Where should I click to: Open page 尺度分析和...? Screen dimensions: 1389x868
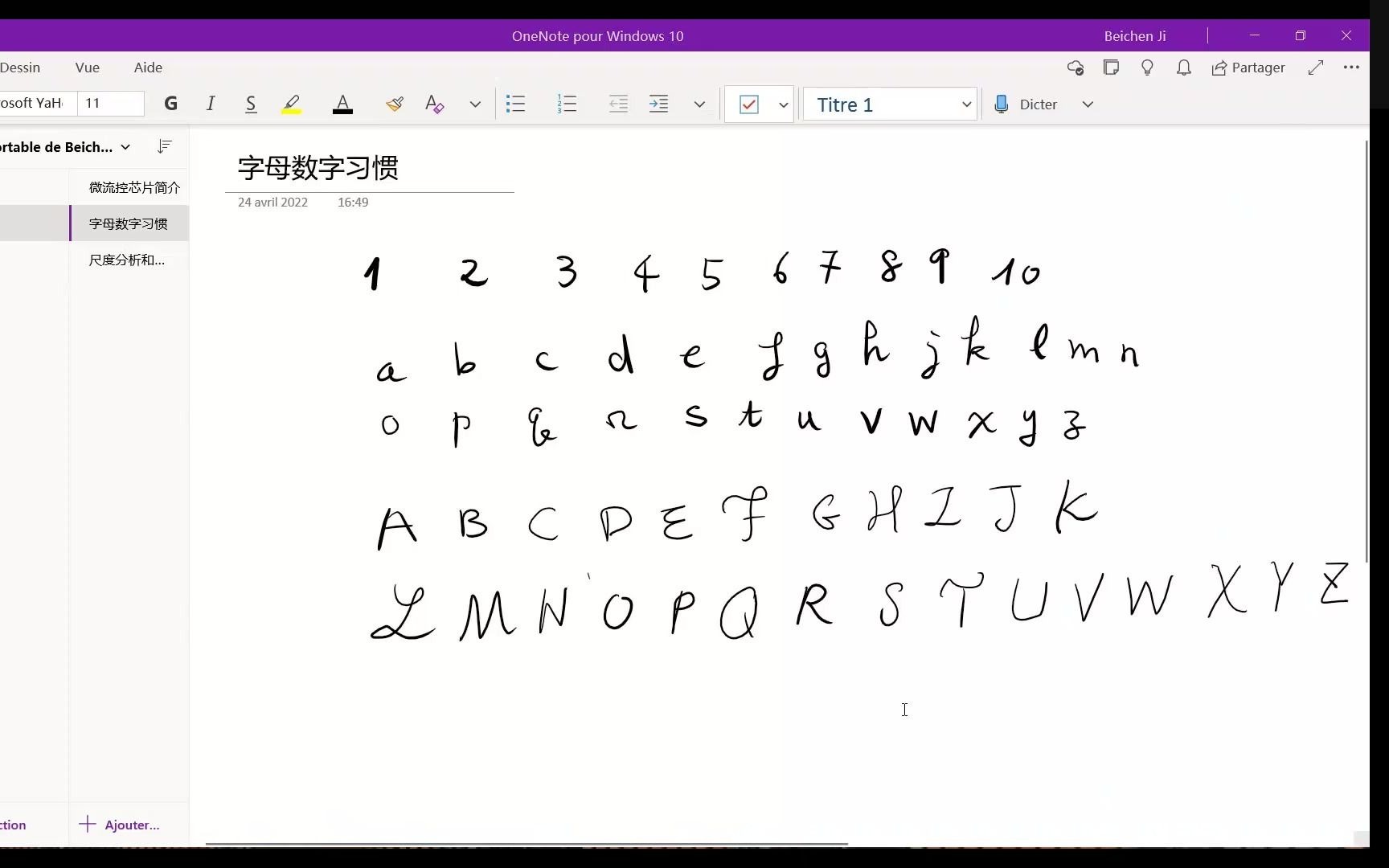click(129, 260)
